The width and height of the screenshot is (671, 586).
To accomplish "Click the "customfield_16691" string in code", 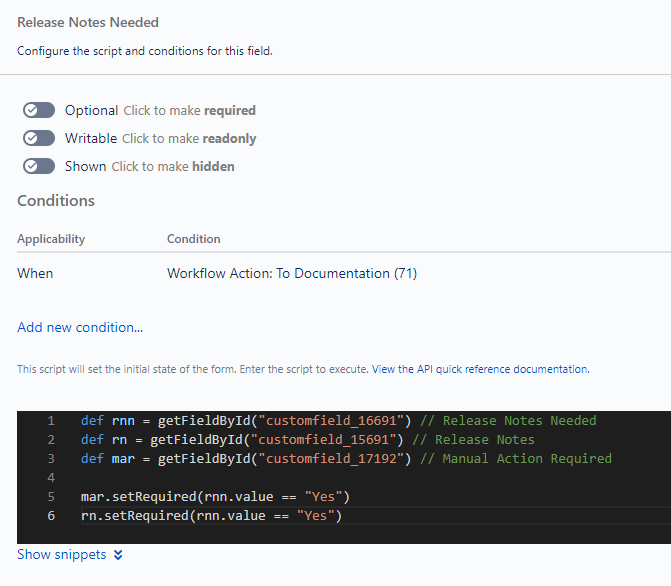I will pyautogui.click(x=331, y=421).
